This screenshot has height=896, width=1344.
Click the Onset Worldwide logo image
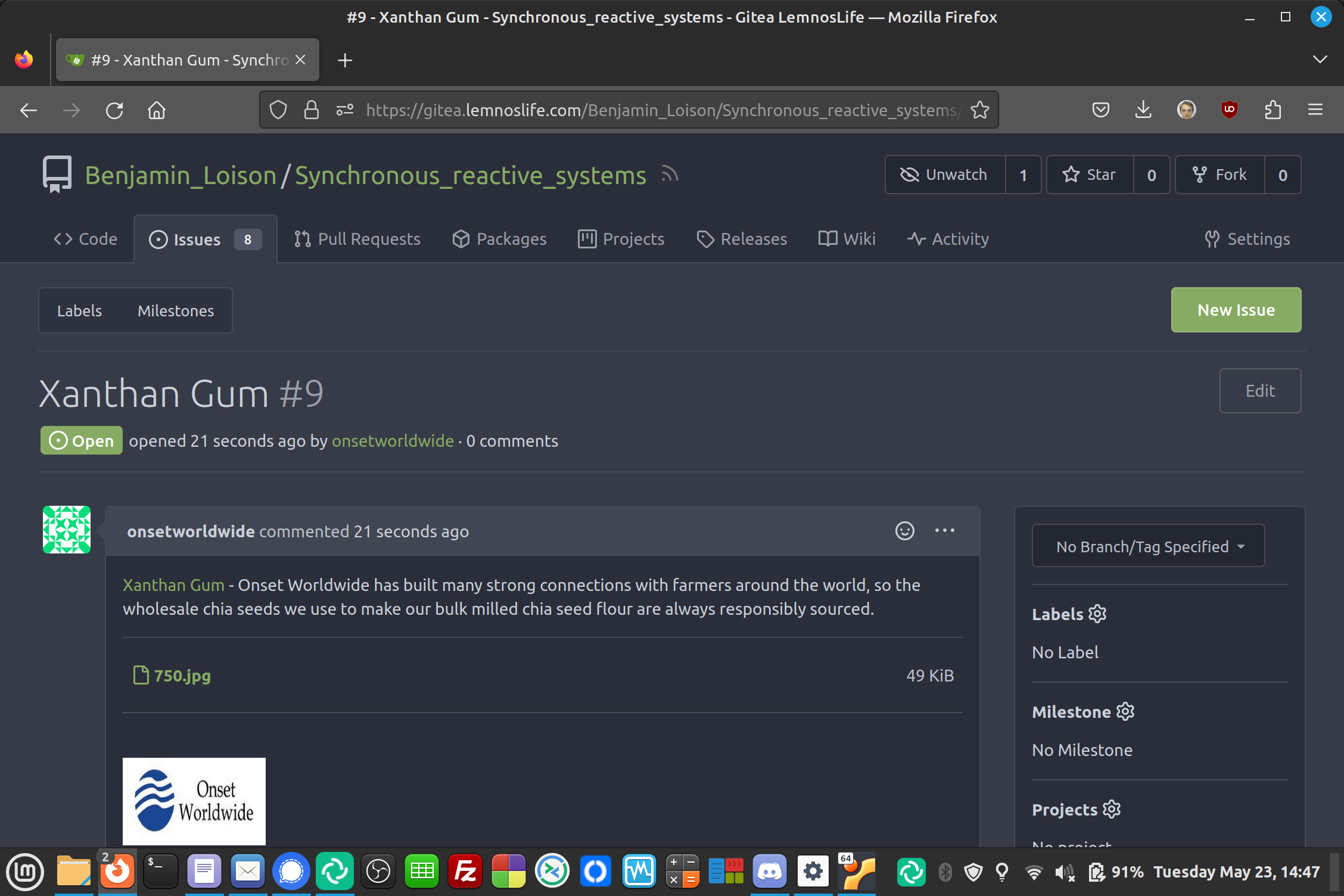pyautogui.click(x=194, y=801)
